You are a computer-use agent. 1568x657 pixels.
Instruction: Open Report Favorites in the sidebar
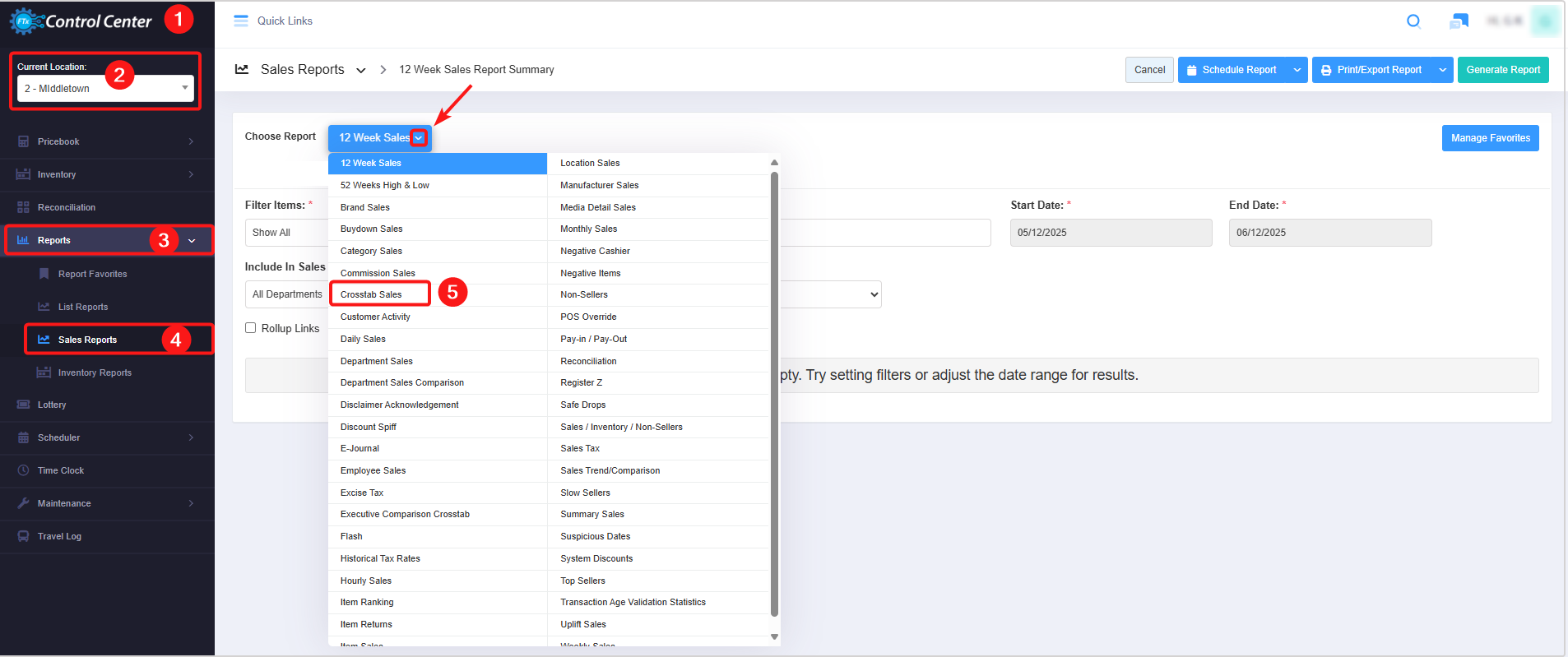point(92,274)
